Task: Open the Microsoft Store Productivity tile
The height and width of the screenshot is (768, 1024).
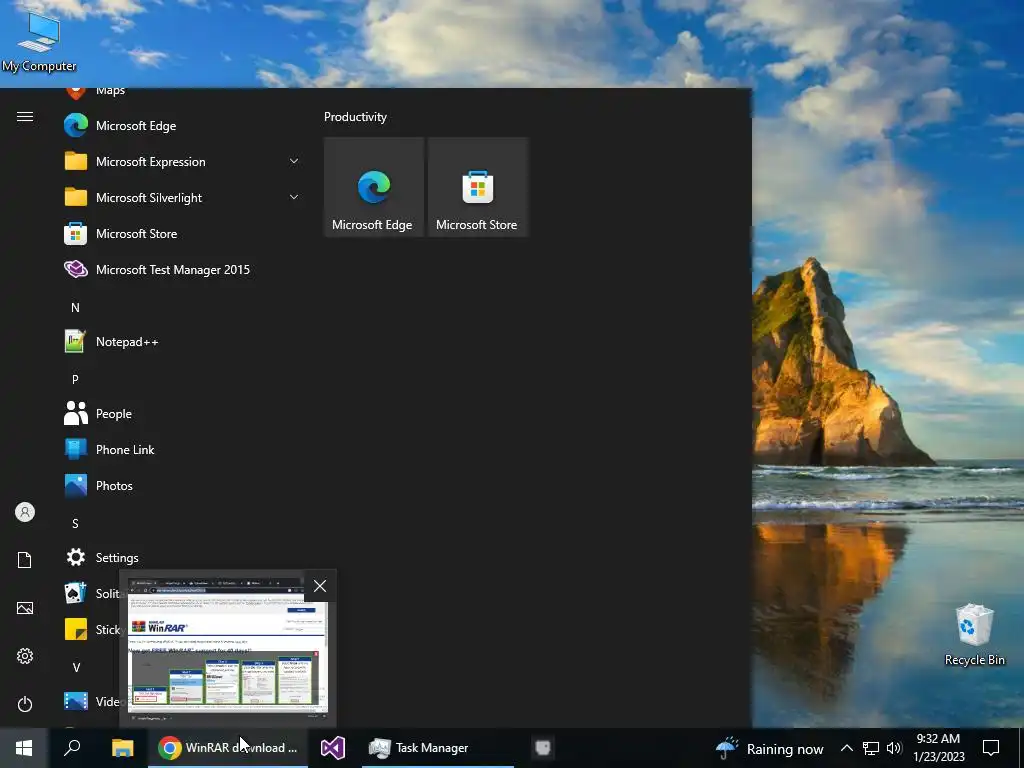Action: tap(477, 187)
